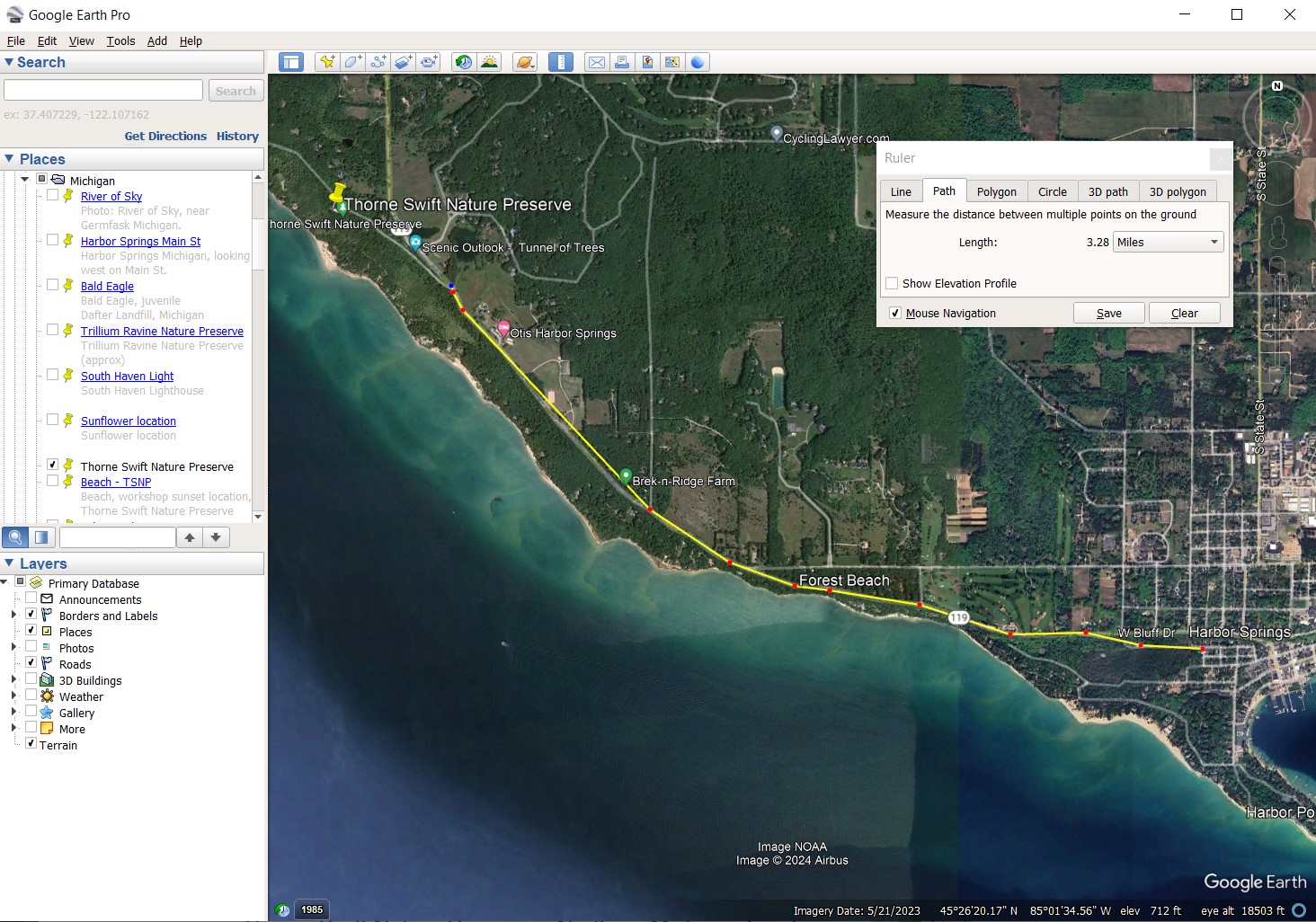Enable Show Elevation Profile checkbox

coord(892,283)
